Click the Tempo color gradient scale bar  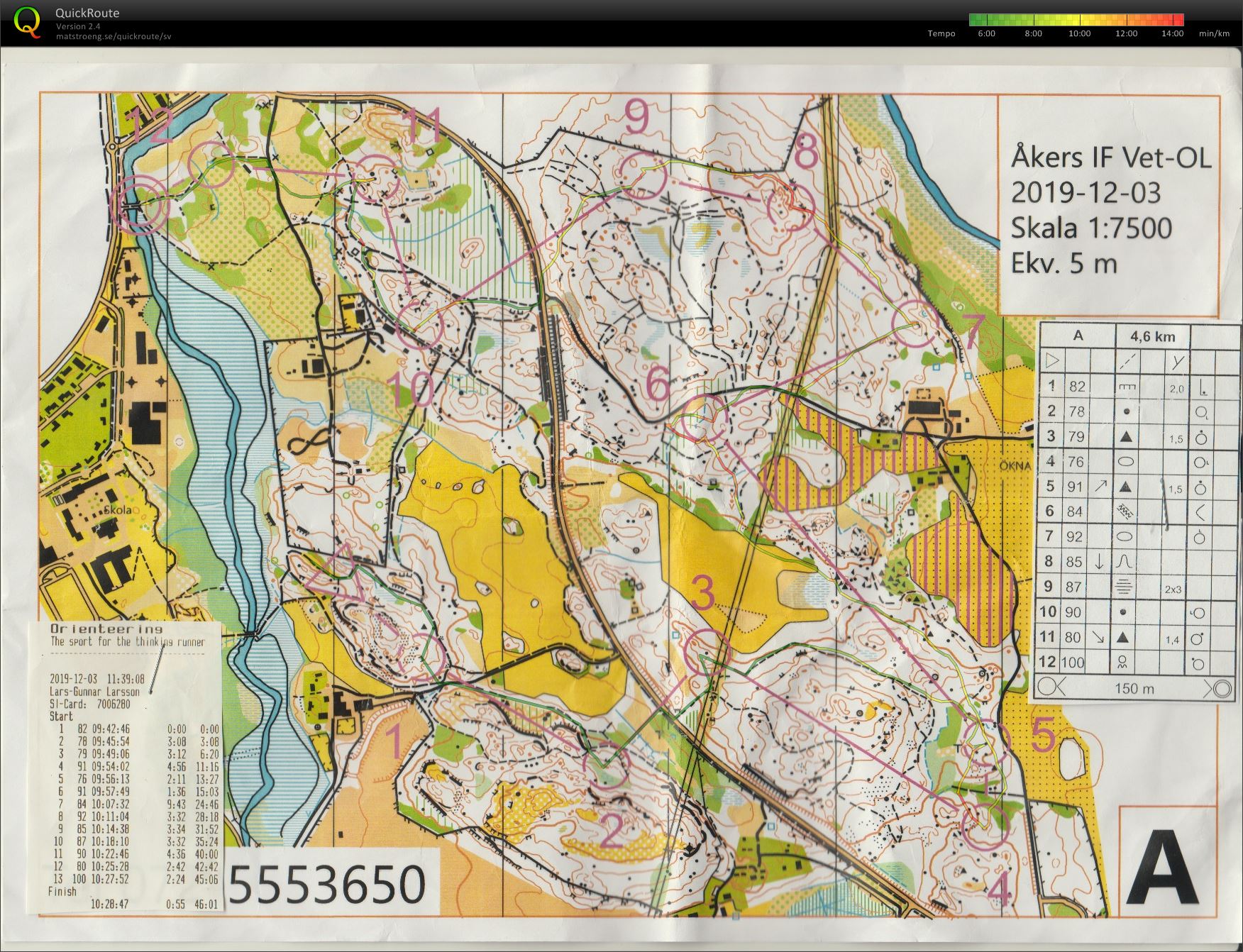(x=1076, y=20)
